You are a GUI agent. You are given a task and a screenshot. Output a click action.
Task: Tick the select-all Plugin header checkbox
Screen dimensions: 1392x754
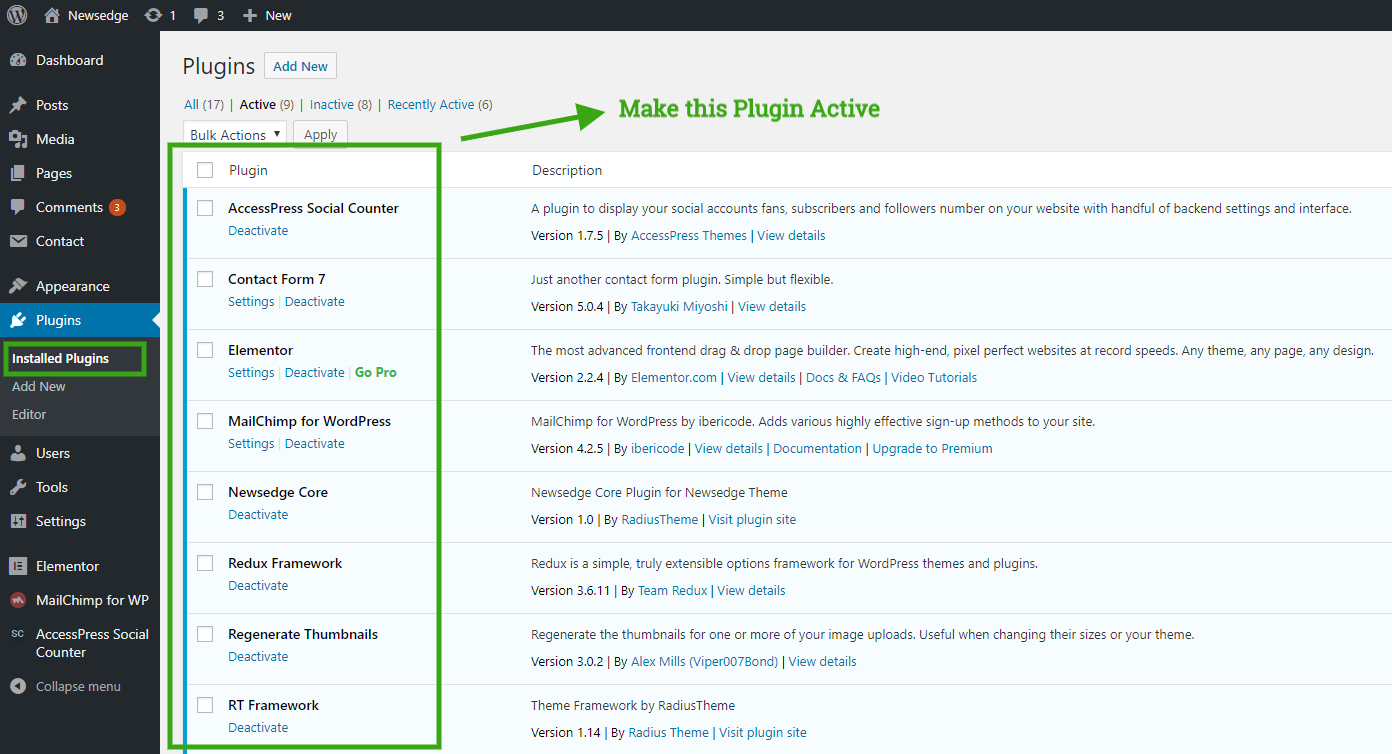(x=205, y=170)
